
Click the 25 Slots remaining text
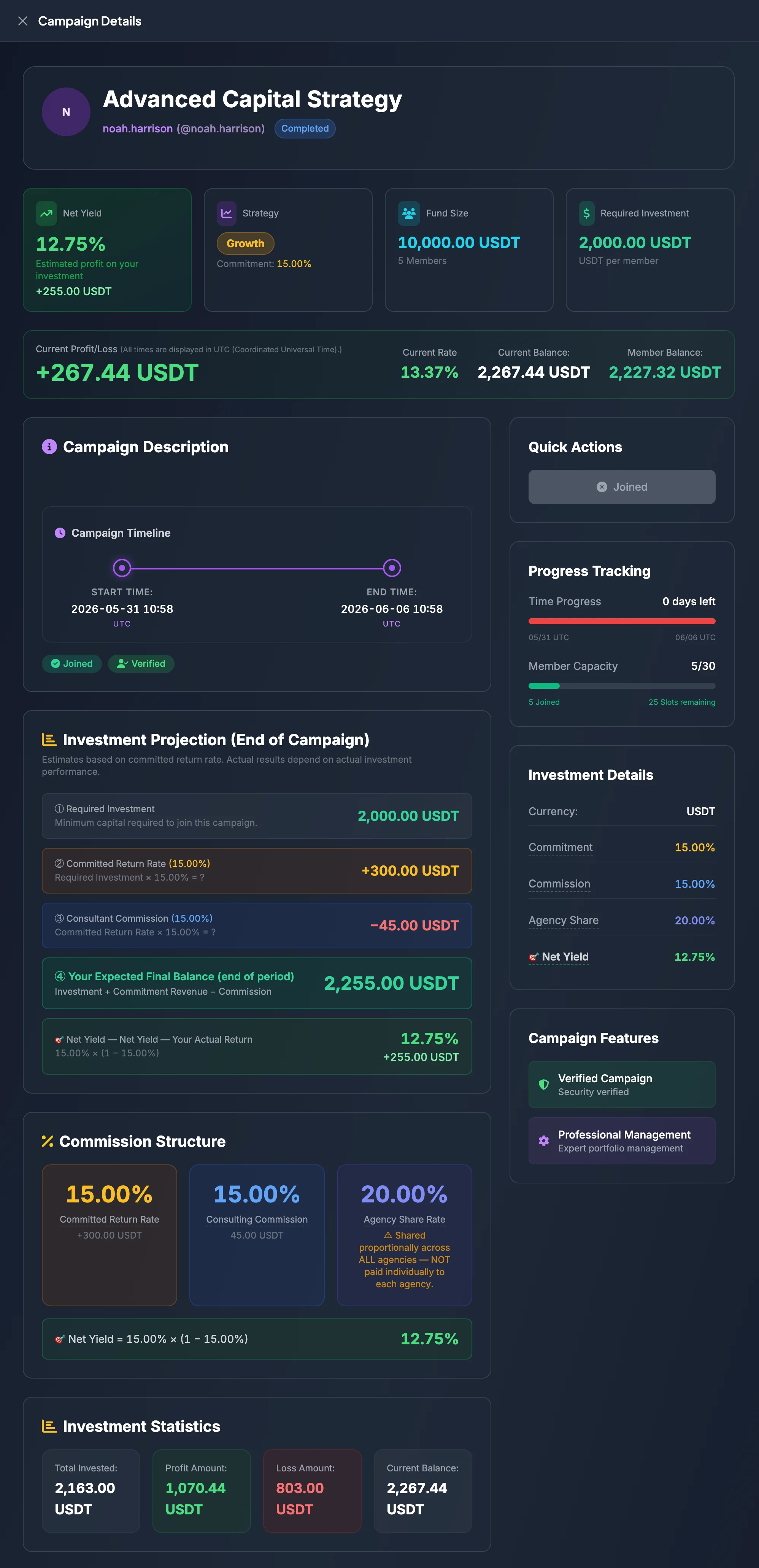click(x=682, y=702)
